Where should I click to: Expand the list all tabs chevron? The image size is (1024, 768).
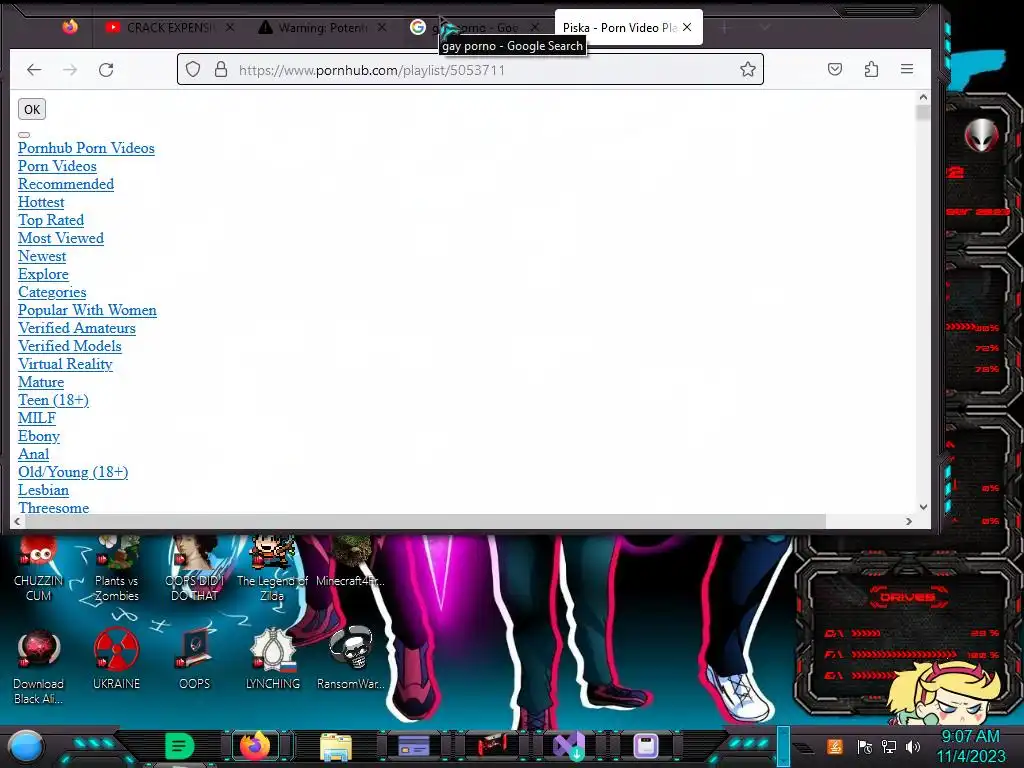coord(765,27)
